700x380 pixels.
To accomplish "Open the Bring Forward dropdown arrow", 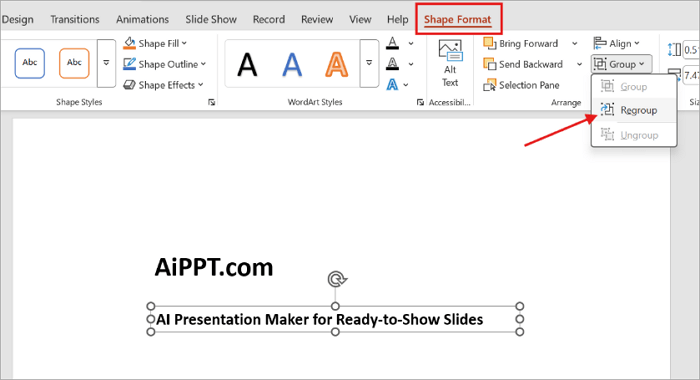I will (575, 44).
